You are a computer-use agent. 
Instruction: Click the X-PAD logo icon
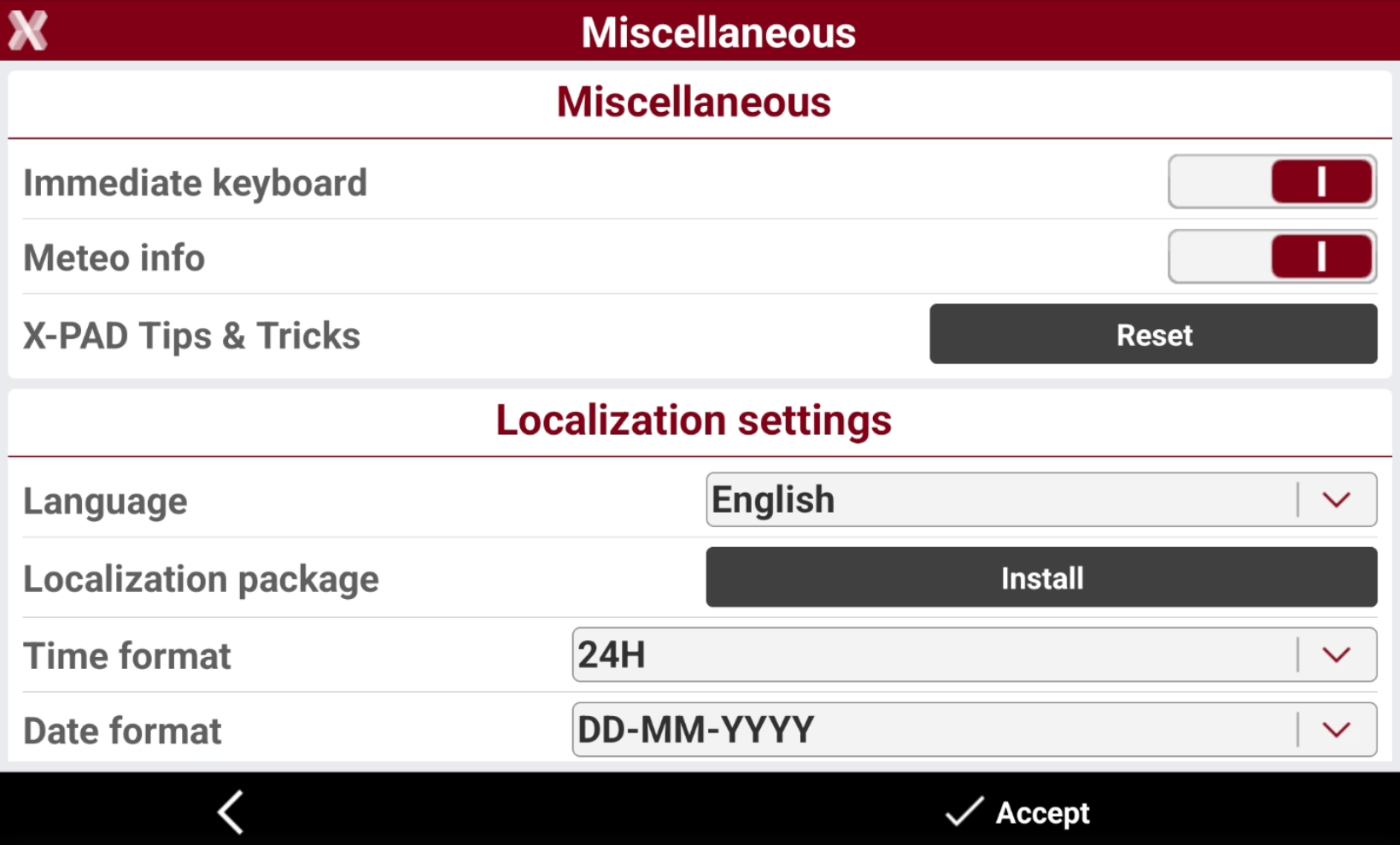[x=27, y=31]
